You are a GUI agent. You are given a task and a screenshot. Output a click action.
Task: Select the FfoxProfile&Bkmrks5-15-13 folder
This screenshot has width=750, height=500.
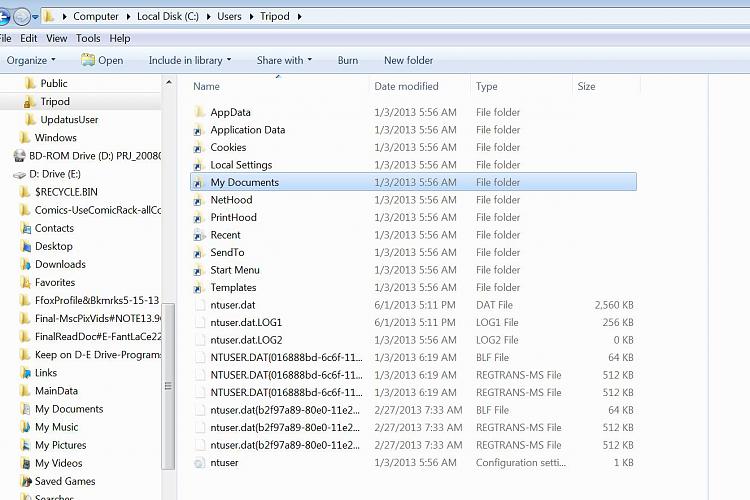click(x=97, y=300)
